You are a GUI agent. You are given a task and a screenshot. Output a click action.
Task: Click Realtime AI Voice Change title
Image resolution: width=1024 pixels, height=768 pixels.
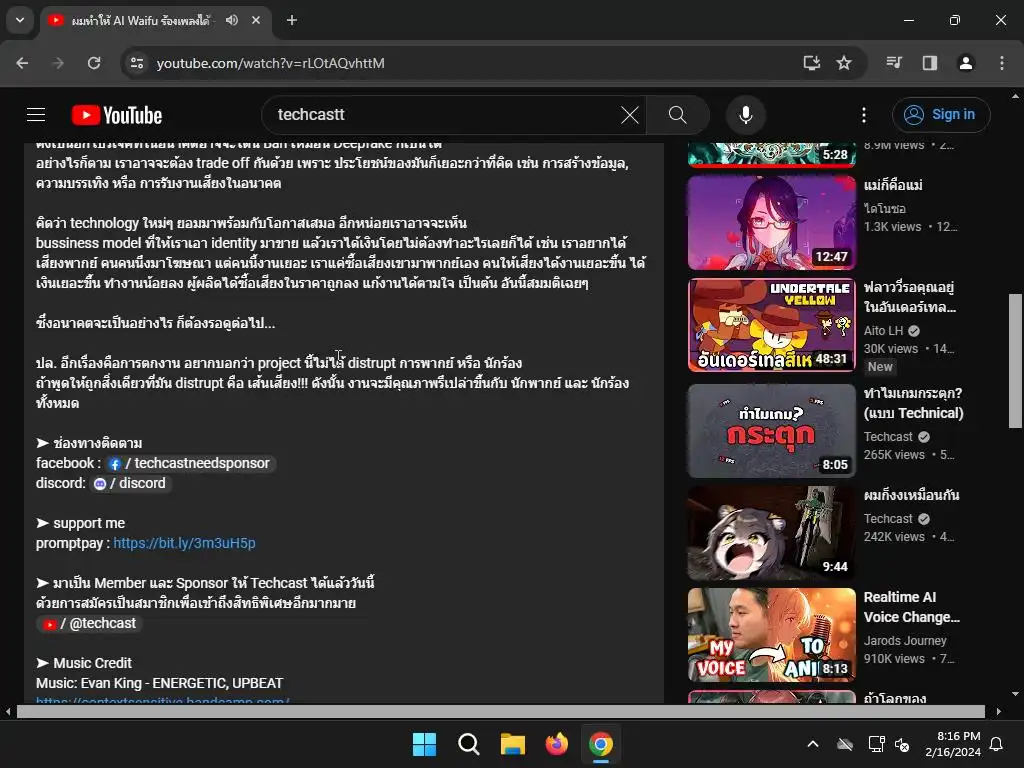tap(912, 607)
